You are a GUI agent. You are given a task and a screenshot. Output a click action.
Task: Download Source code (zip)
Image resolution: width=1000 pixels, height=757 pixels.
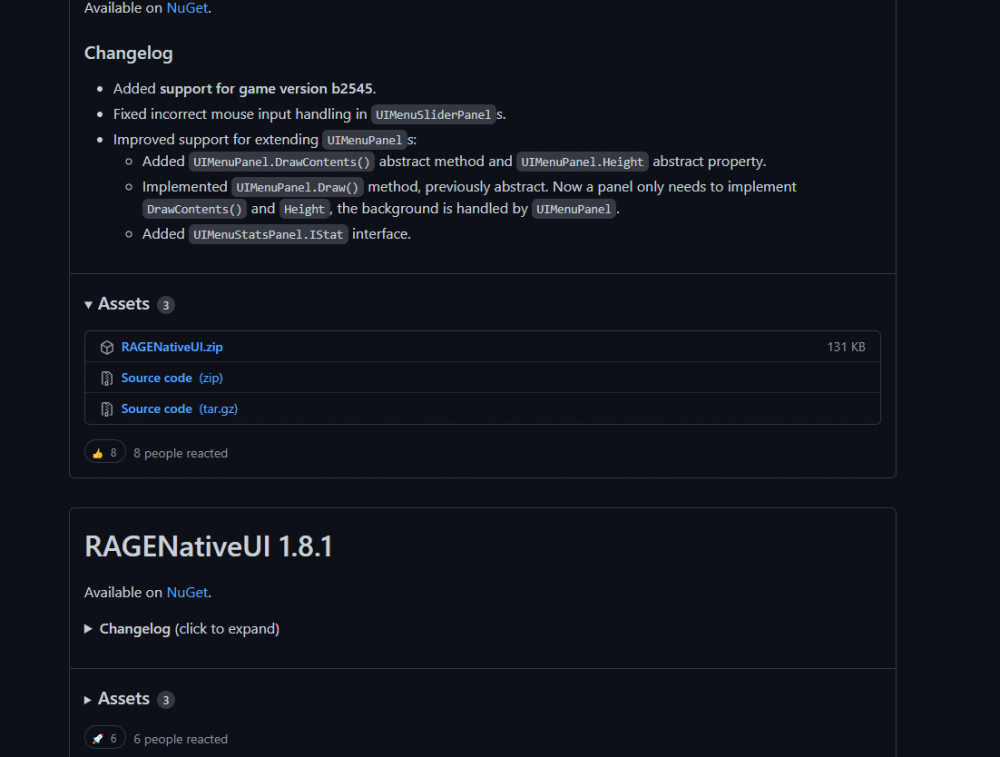[172, 378]
